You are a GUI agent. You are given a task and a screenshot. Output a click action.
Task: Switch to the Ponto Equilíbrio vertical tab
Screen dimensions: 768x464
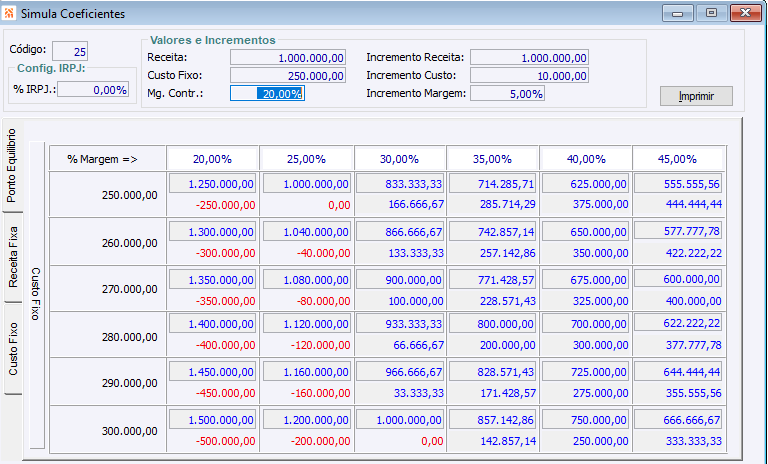[x=12, y=166]
